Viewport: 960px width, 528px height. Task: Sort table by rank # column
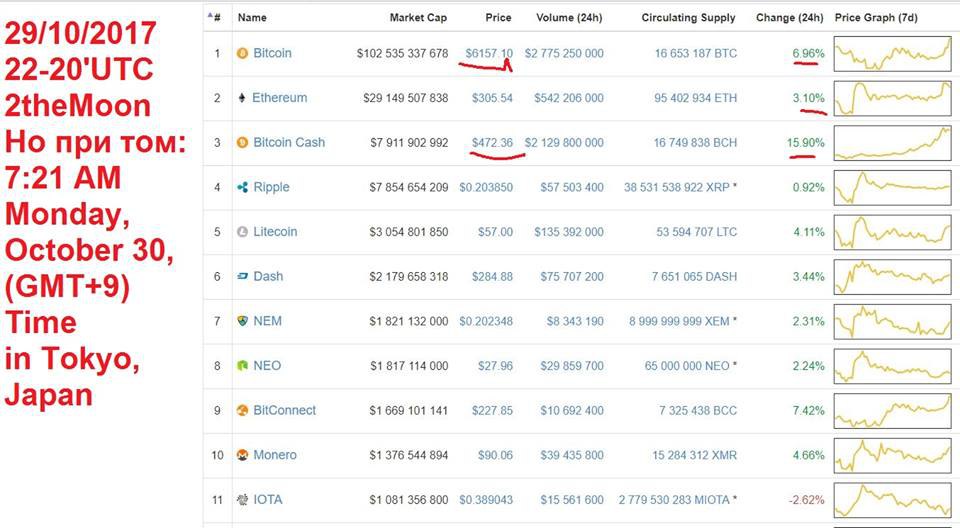[215, 18]
